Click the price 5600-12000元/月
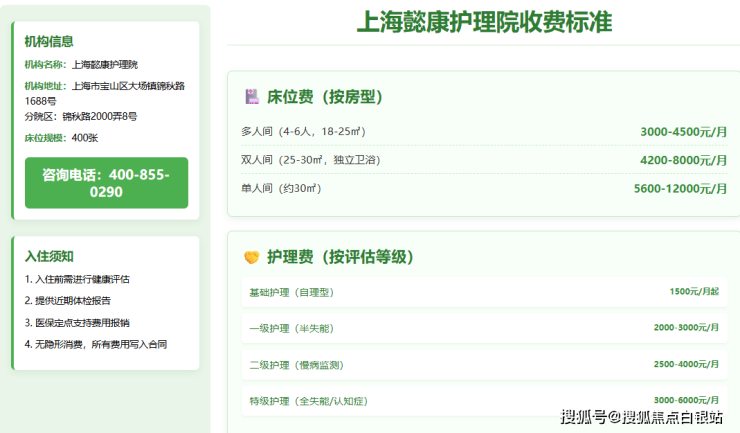740x433 pixels. pyautogui.click(x=680, y=188)
